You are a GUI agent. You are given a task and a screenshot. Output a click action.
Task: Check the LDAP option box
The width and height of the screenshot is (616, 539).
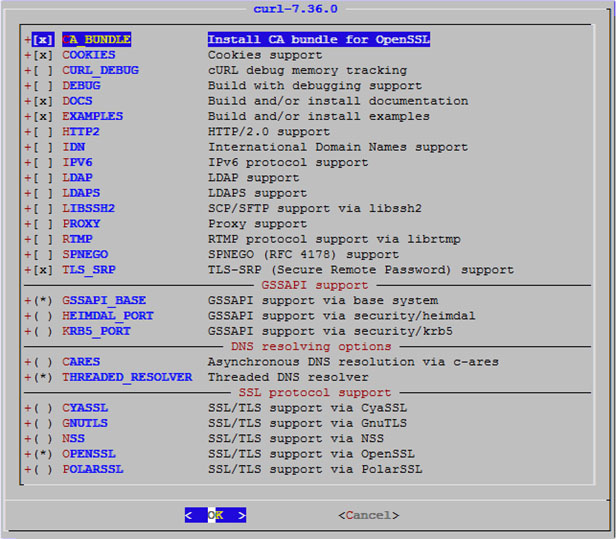tap(43, 178)
